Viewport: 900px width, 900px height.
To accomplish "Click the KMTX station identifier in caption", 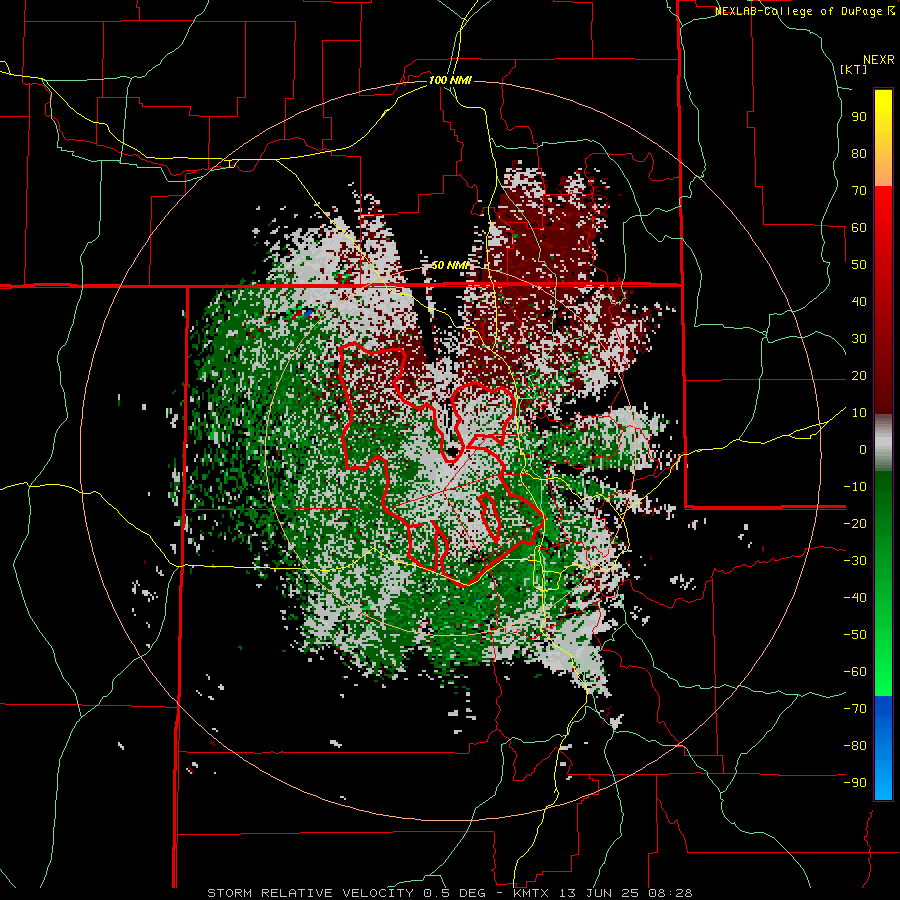I will (x=533, y=893).
